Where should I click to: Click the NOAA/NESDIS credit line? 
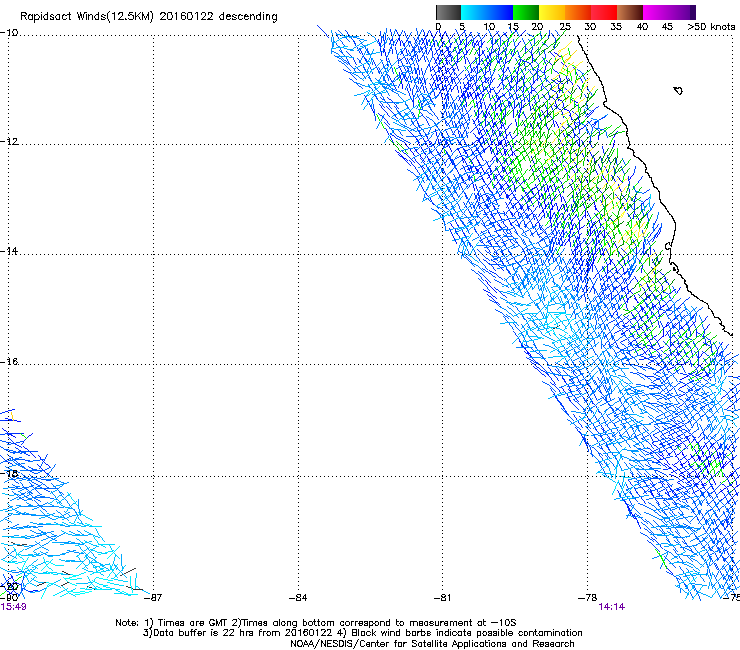432,644
